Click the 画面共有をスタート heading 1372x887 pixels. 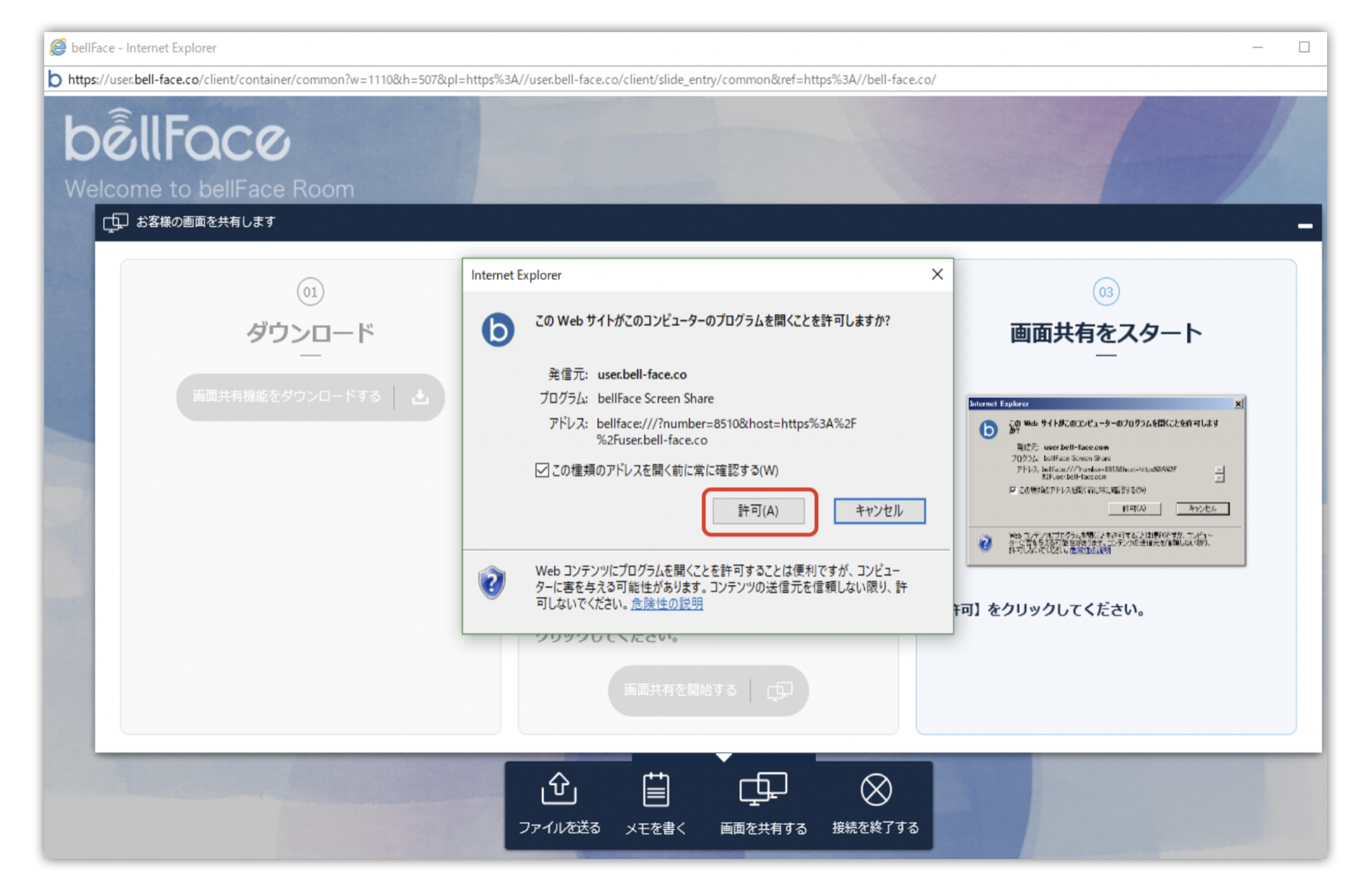(x=1106, y=333)
